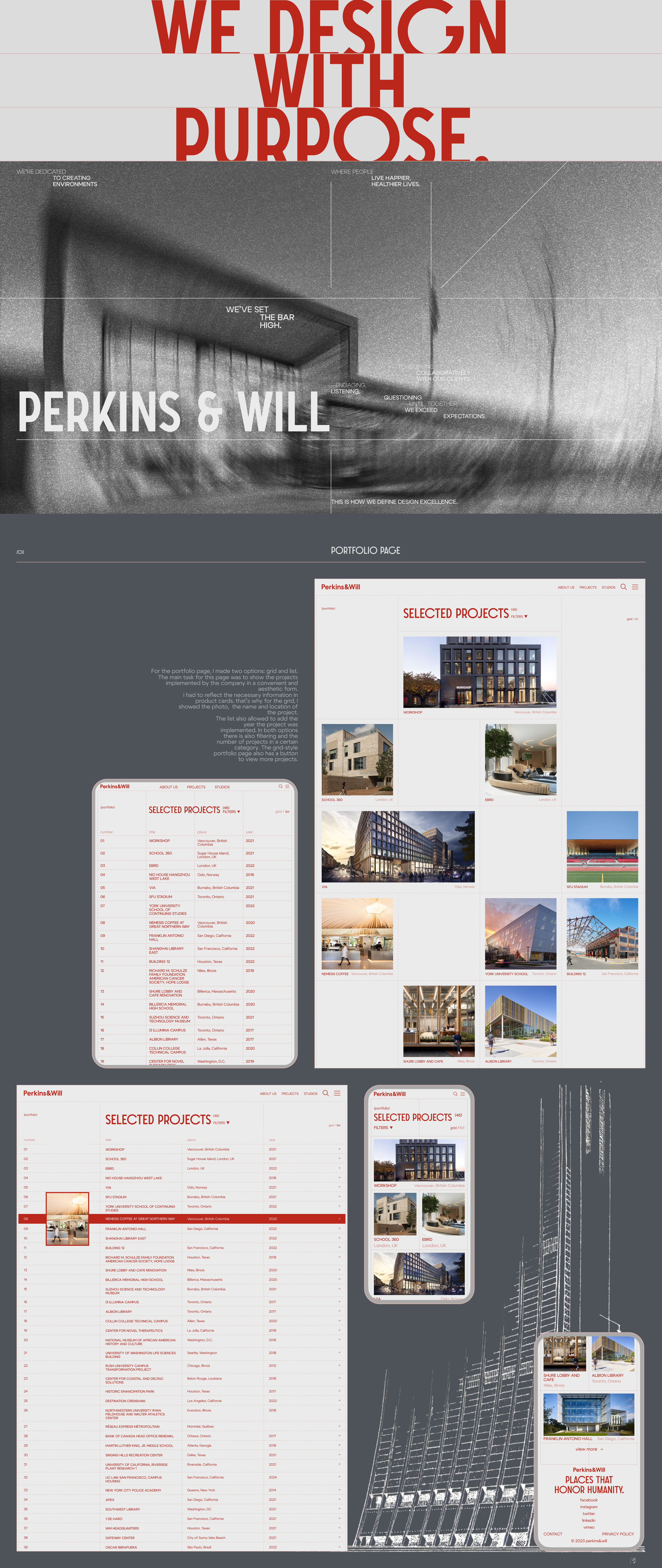The width and height of the screenshot is (662, 1568).
Task: Tap search icon in tablet mockup header
Action: coord(281,786)
